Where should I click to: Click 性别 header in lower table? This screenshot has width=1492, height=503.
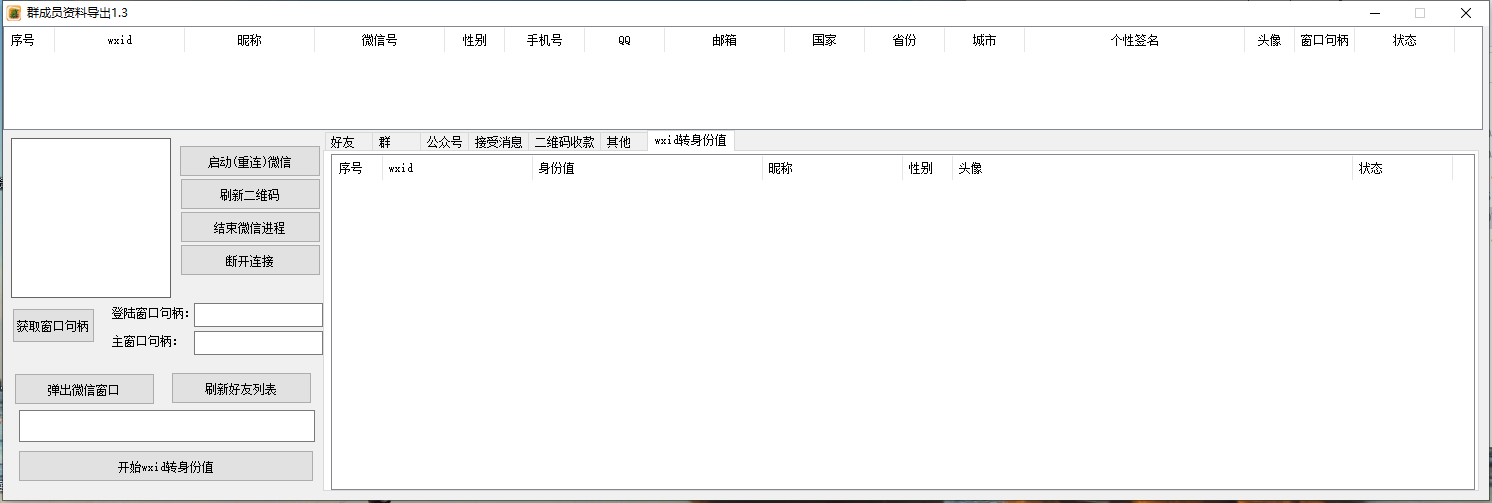pos(927,168)
